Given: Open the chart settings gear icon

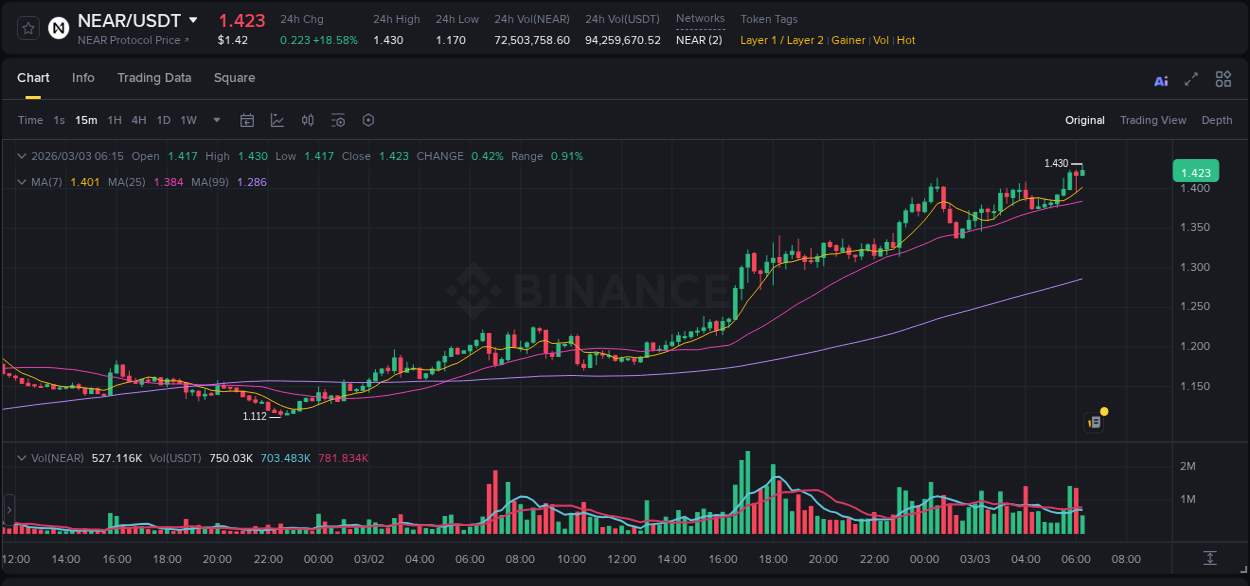Looking at the screenshot, I should click(x=368, y=119).
